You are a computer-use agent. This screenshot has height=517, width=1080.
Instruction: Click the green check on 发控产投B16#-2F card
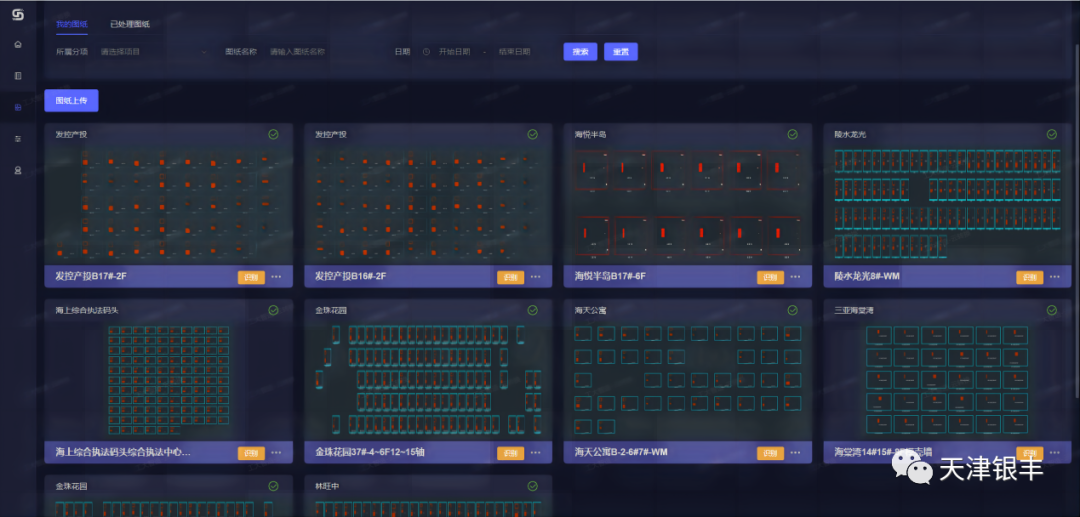[x=532, y=134]
